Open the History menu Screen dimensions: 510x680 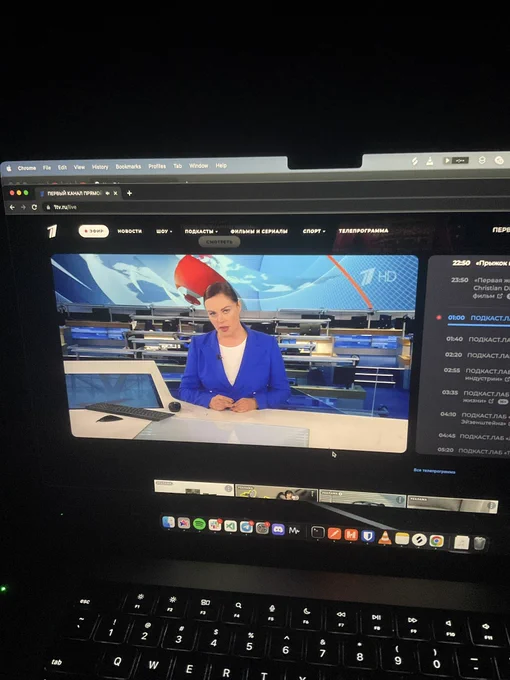[x=100, y=167]
